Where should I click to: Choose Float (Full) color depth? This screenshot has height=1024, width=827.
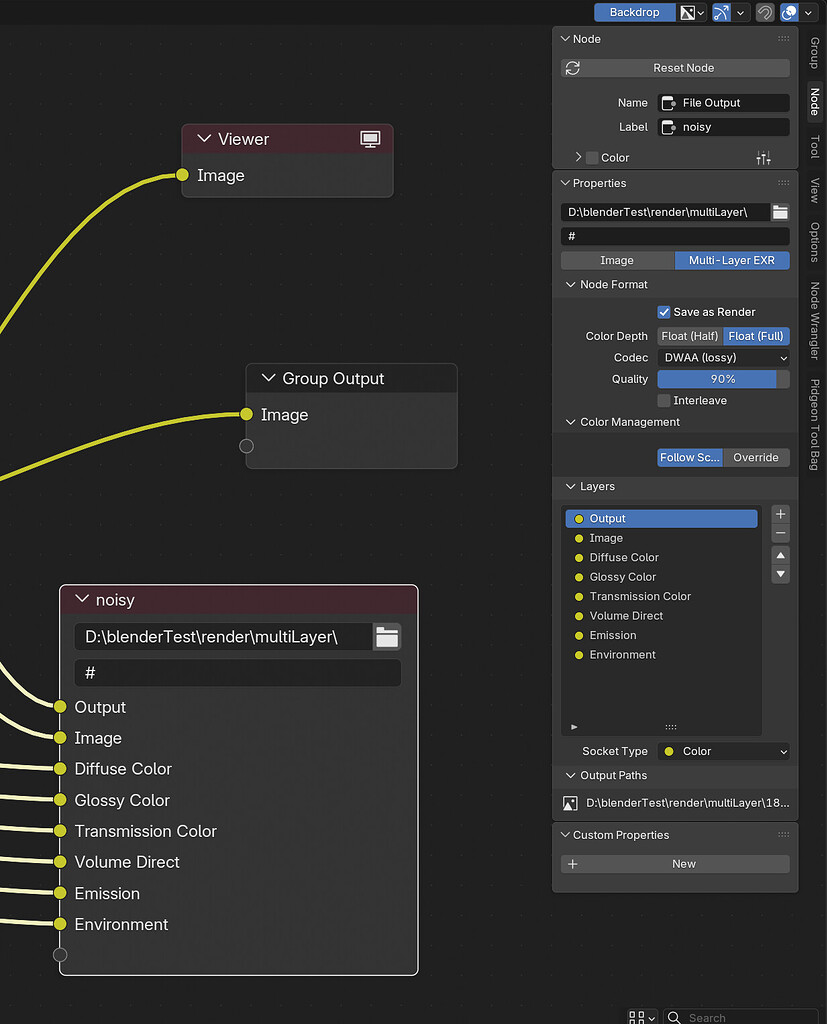[x=756, y=336]
